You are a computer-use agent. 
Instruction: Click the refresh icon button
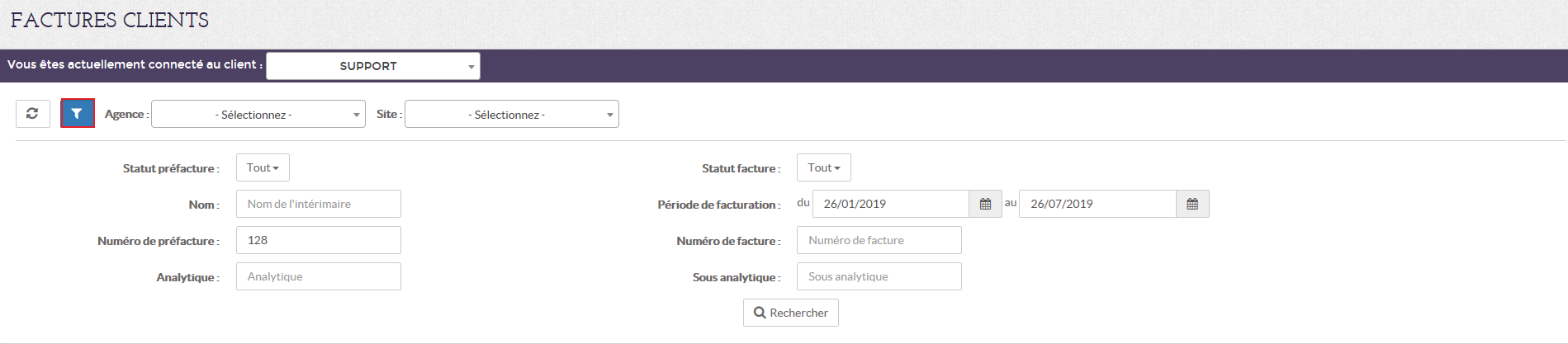click(x=33, y=114)
